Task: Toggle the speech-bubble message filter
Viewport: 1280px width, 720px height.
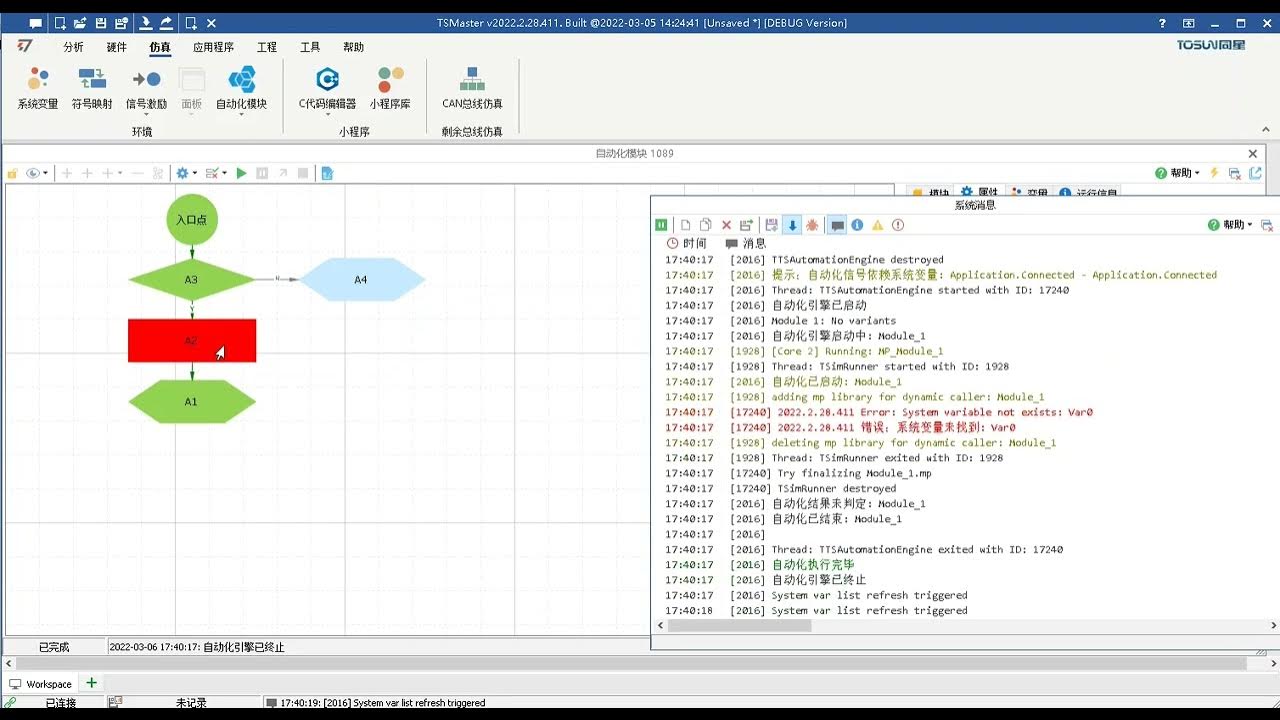Action: point(838,225)
